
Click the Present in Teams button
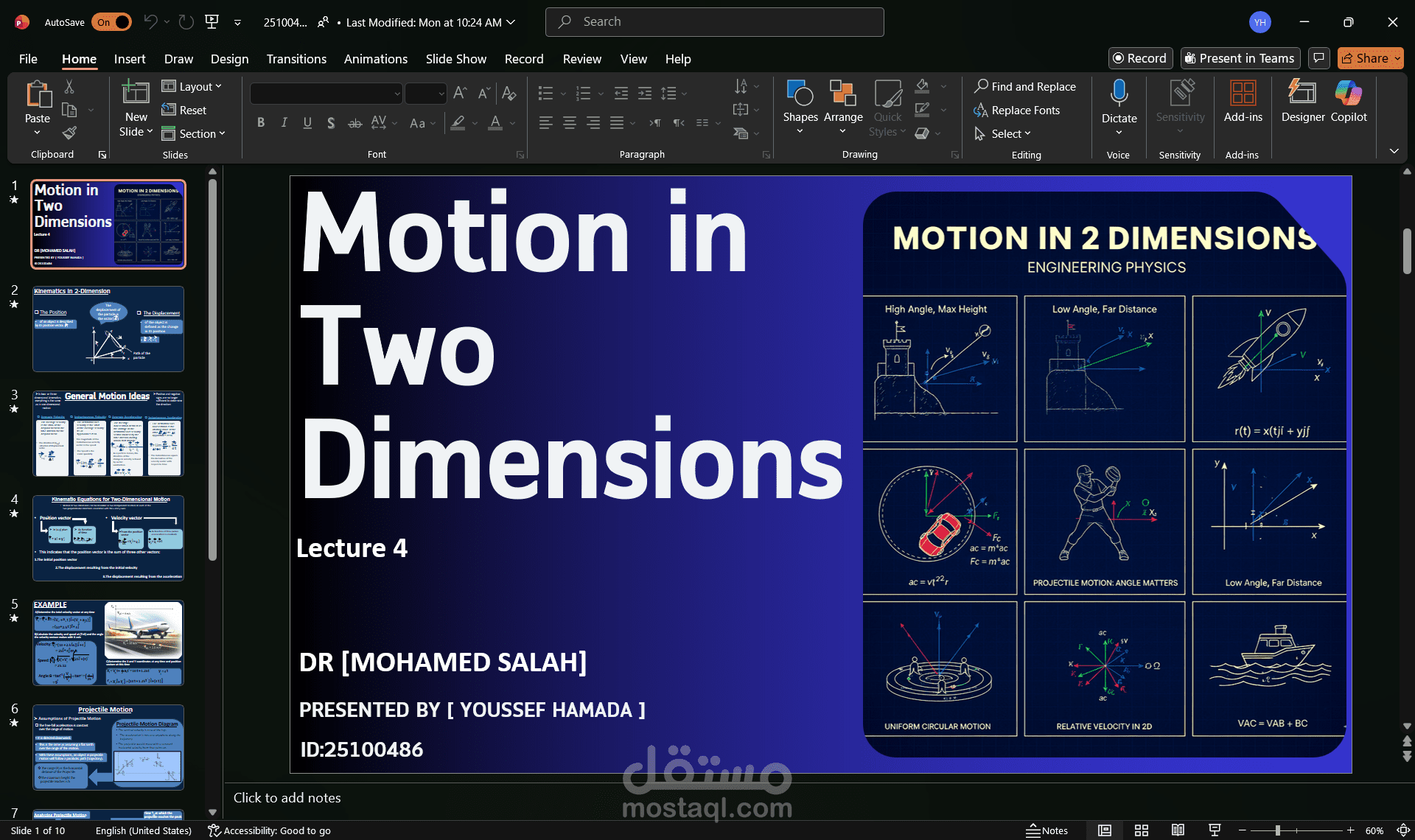[1240, 58]
